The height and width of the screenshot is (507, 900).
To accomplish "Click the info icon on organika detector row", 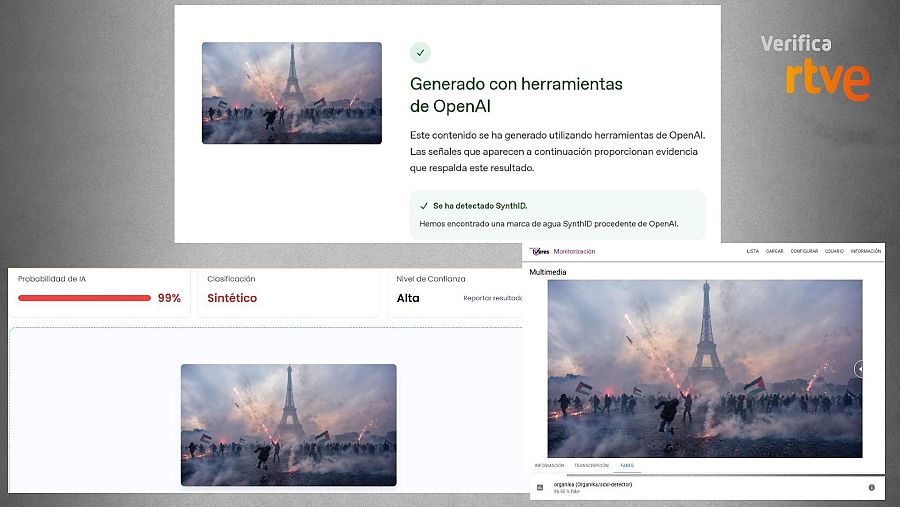I will (x=871, y=487).
